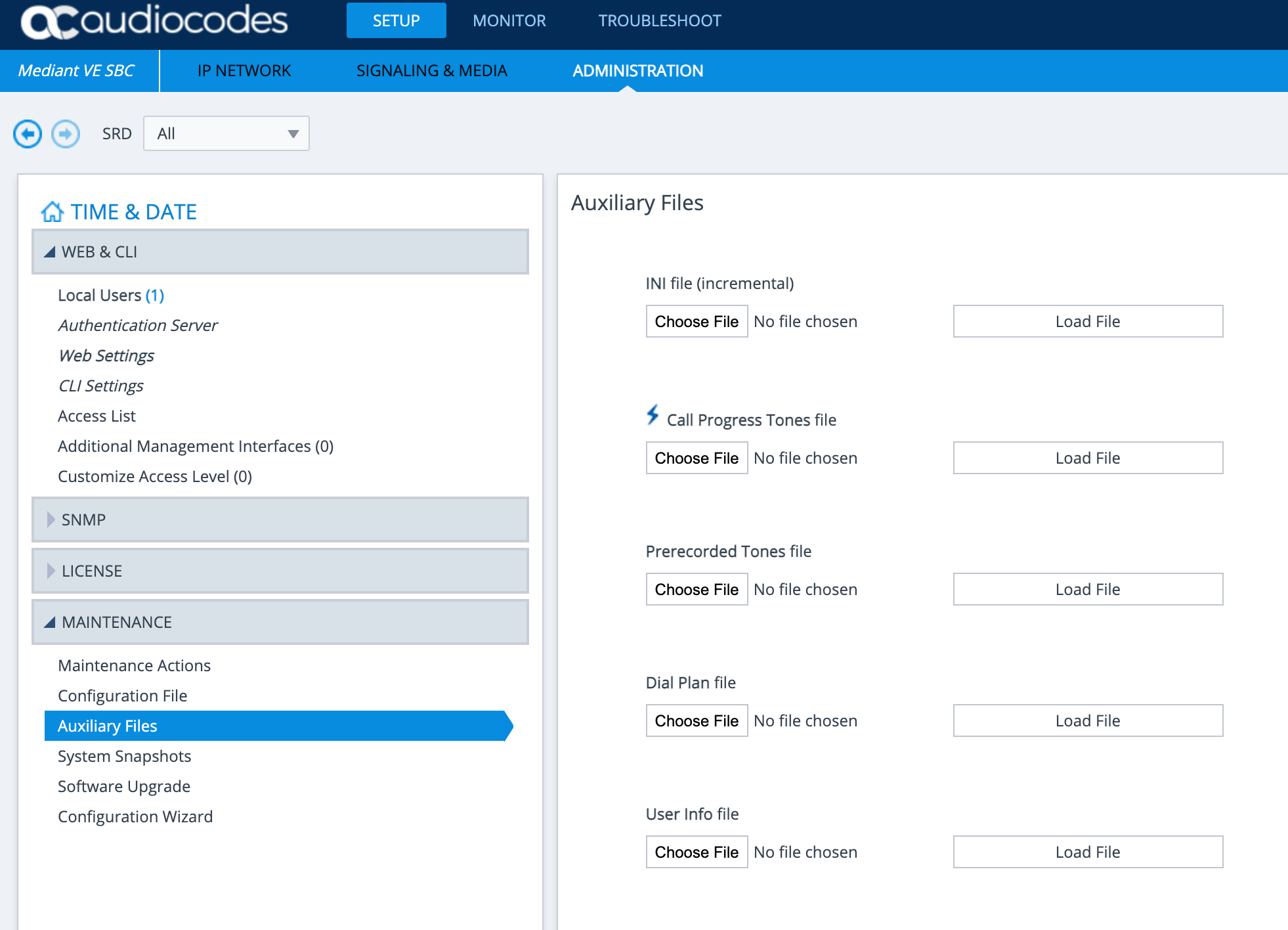Collapse the MAINTENANCE section
The height and width of the screenshot is (930, 1288).
tap(280, 622)
